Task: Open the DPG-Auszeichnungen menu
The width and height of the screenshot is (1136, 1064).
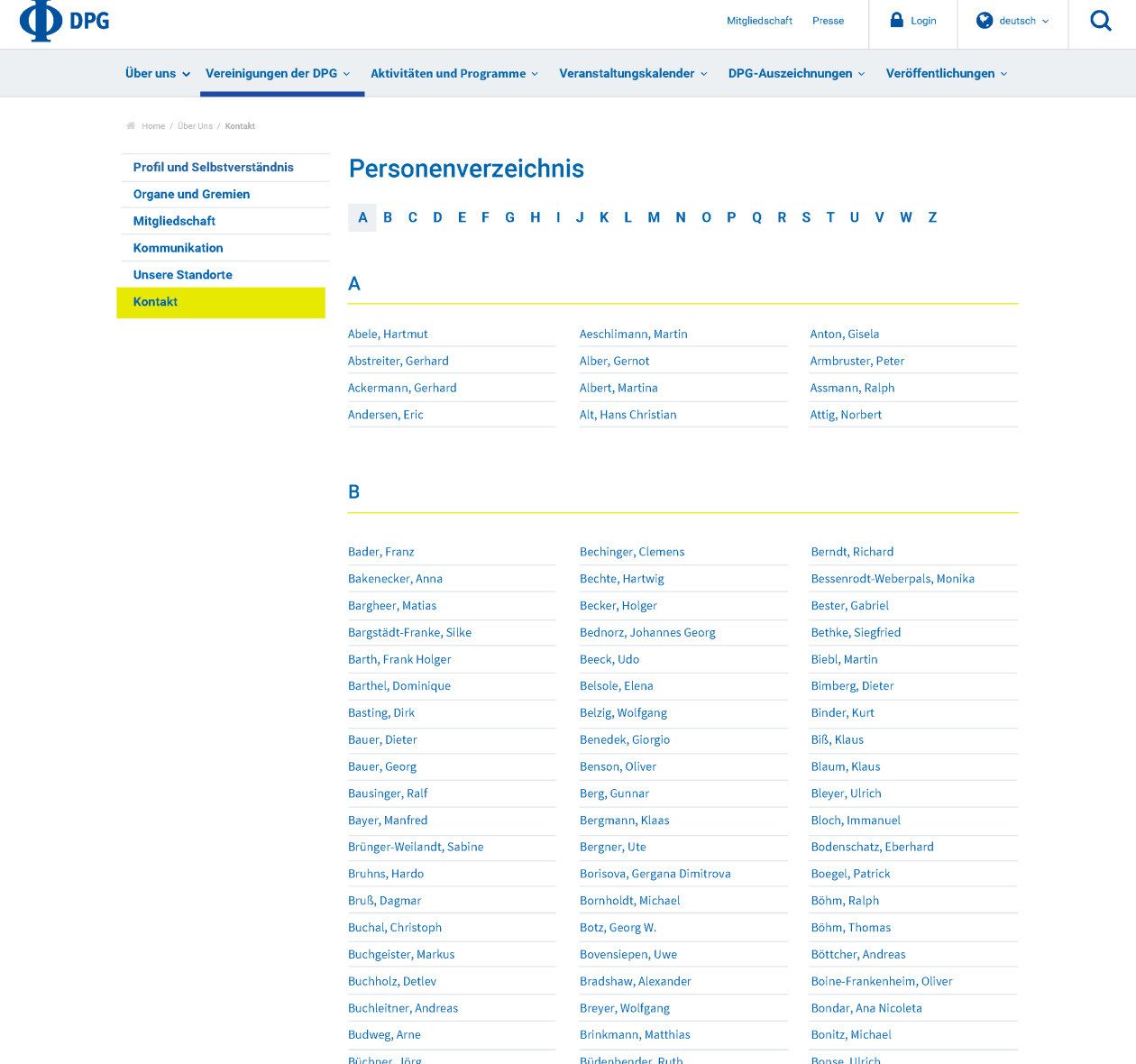Action: point(796,74)
